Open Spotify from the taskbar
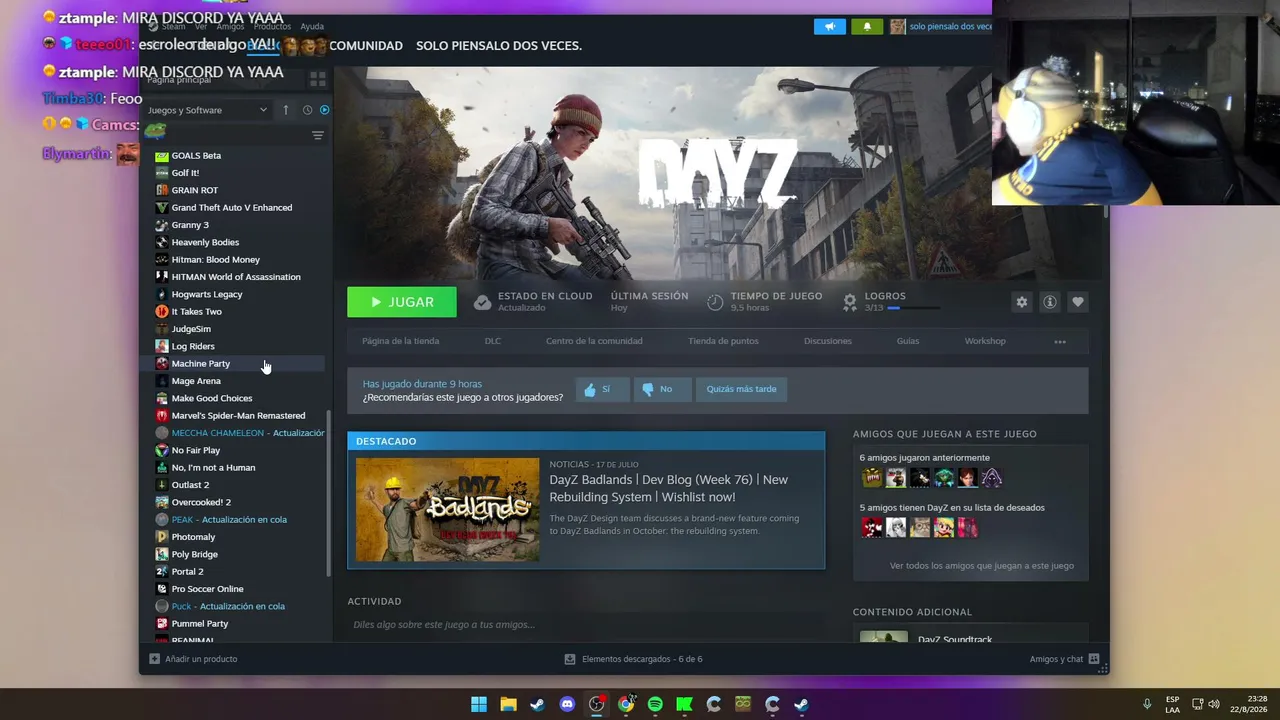This screenshot has height=720, width=1280. pyautogui.click(x=655, y=704)
